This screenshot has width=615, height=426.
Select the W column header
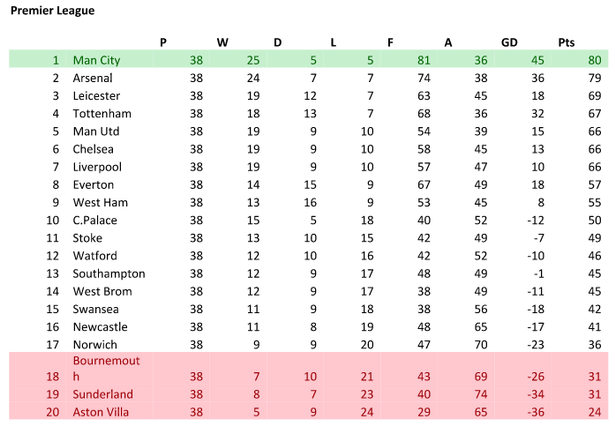point(222,42)
